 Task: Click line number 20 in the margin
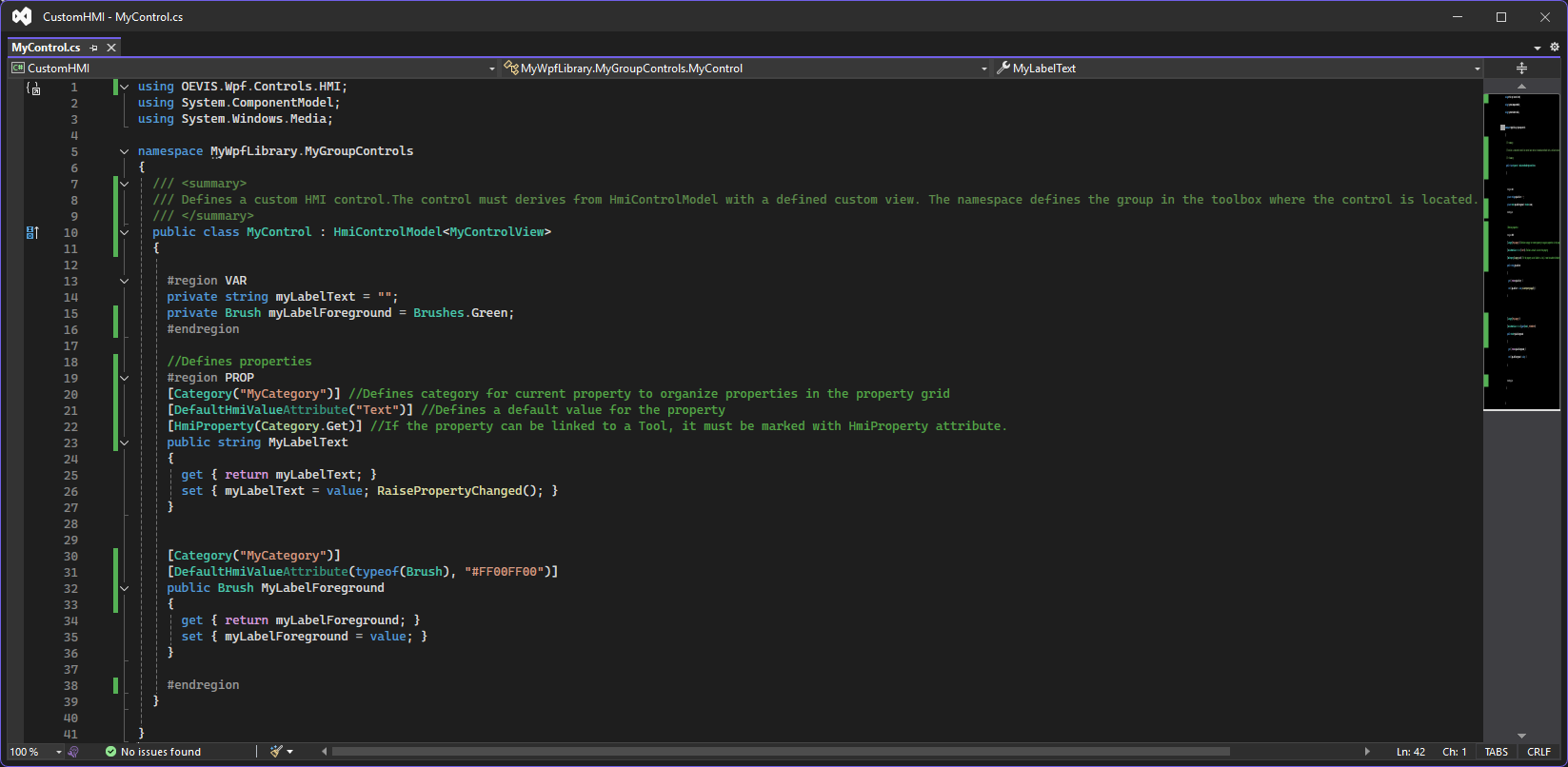(71, 394)
